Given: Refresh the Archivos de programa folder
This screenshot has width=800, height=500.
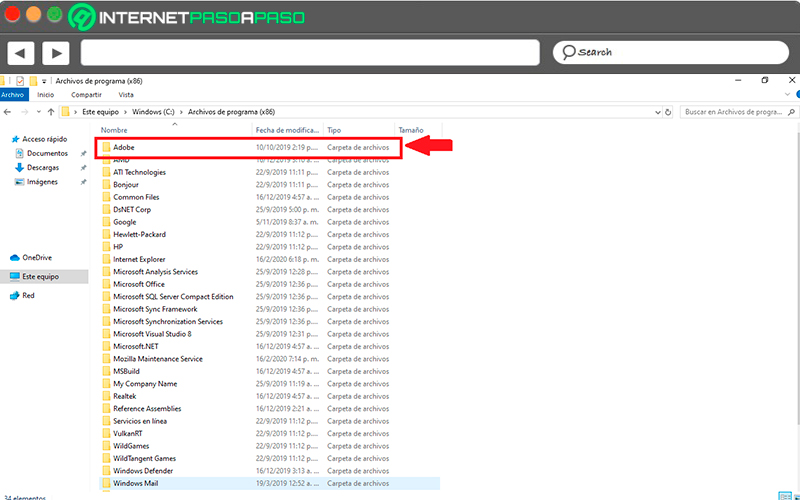Looking at the screenshot, I should [x=668, y=112].
